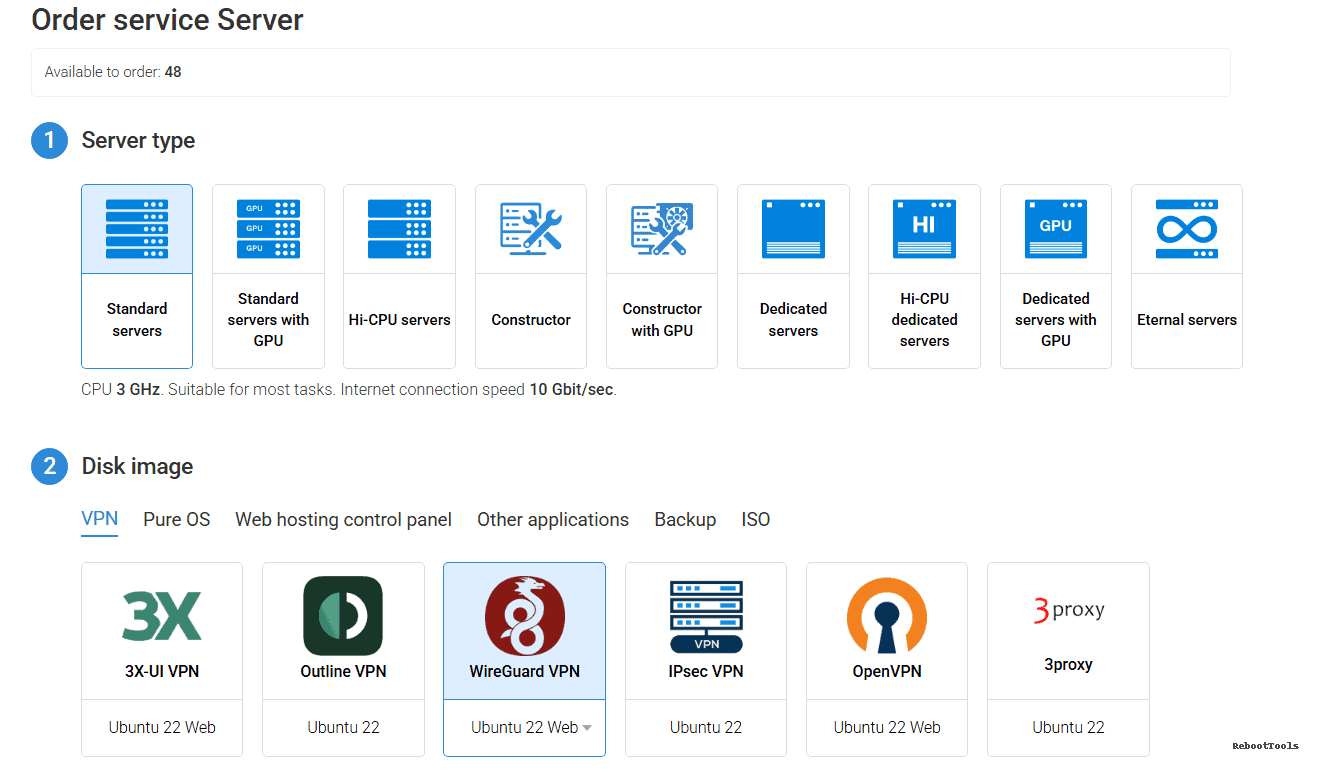
Task: Select the Standard servers icon
Action: point(137,228)
